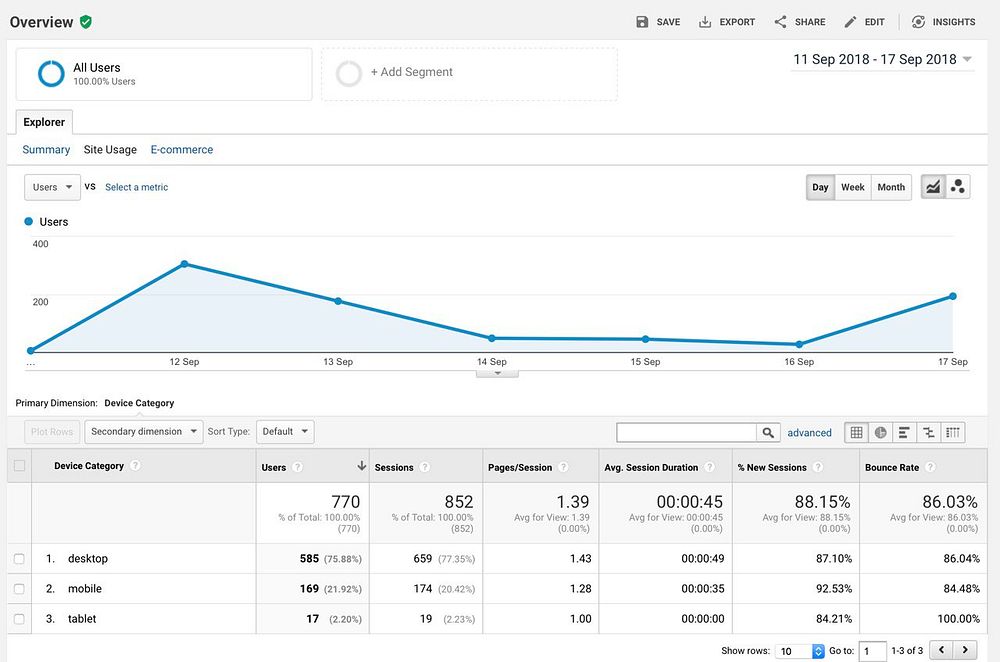Switch to Data table view icon
The width and height of the screenshot is (1000, 662).
click(857, 432)
